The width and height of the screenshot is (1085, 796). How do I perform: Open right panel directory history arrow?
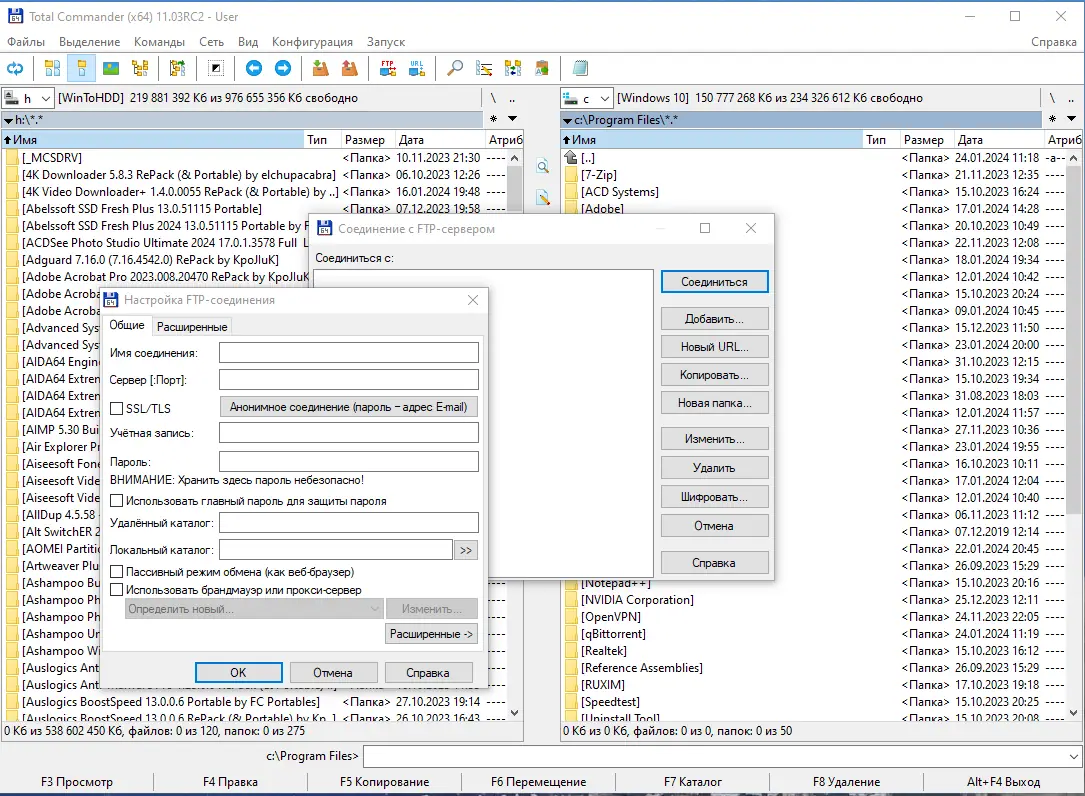tap(1071, 119)
